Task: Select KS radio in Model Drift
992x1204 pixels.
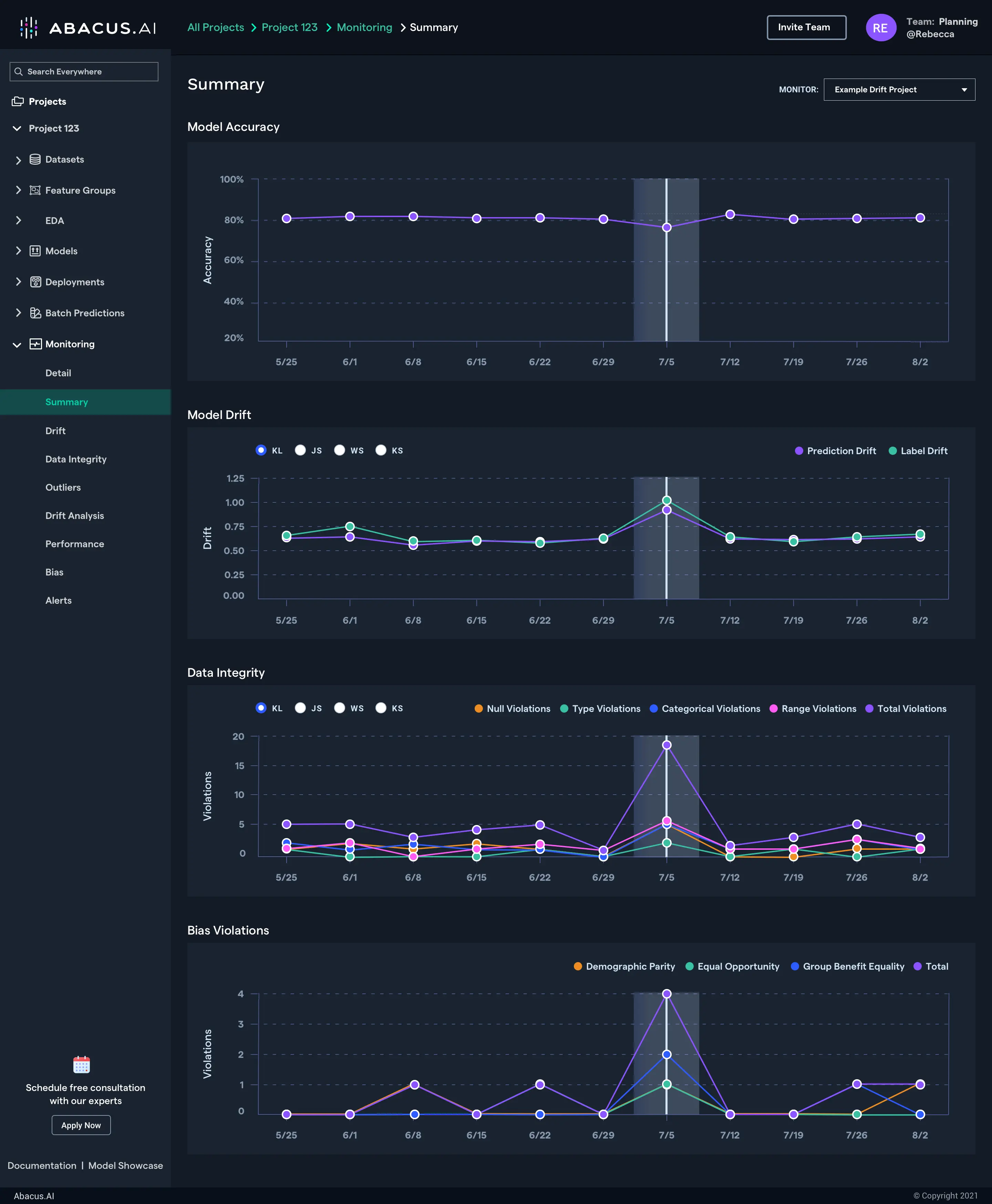Action: pos(381,450)
